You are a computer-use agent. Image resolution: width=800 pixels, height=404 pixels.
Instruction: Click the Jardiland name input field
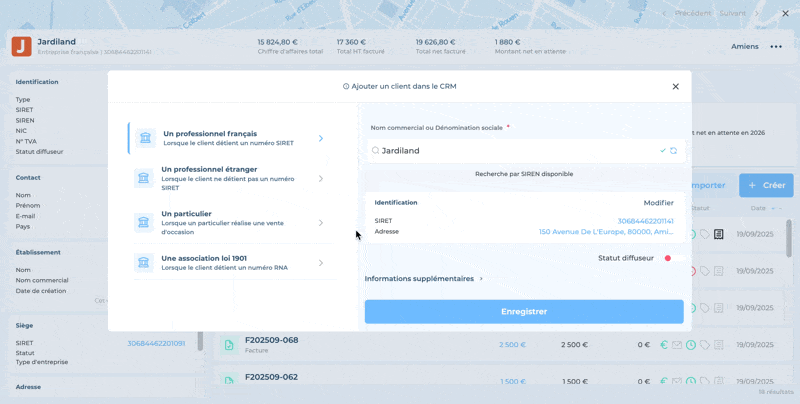point(526,150)
